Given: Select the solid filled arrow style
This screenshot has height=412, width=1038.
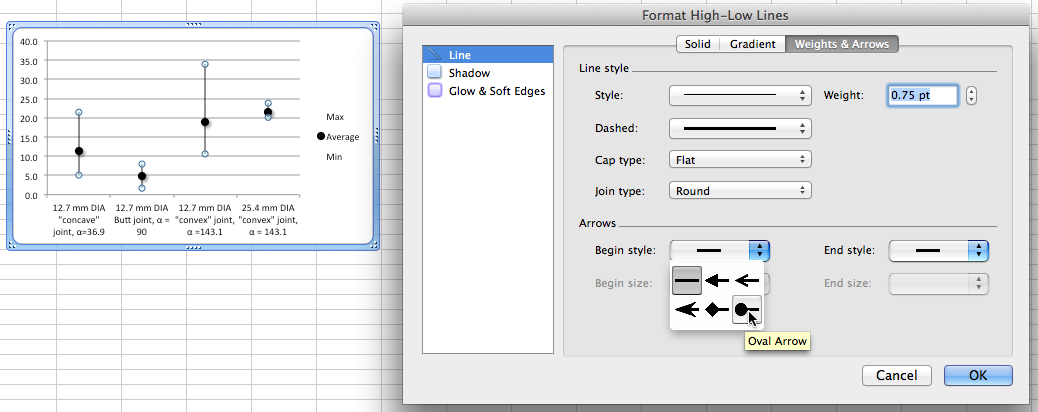Looking at the screenshot, I should (717, 281).
